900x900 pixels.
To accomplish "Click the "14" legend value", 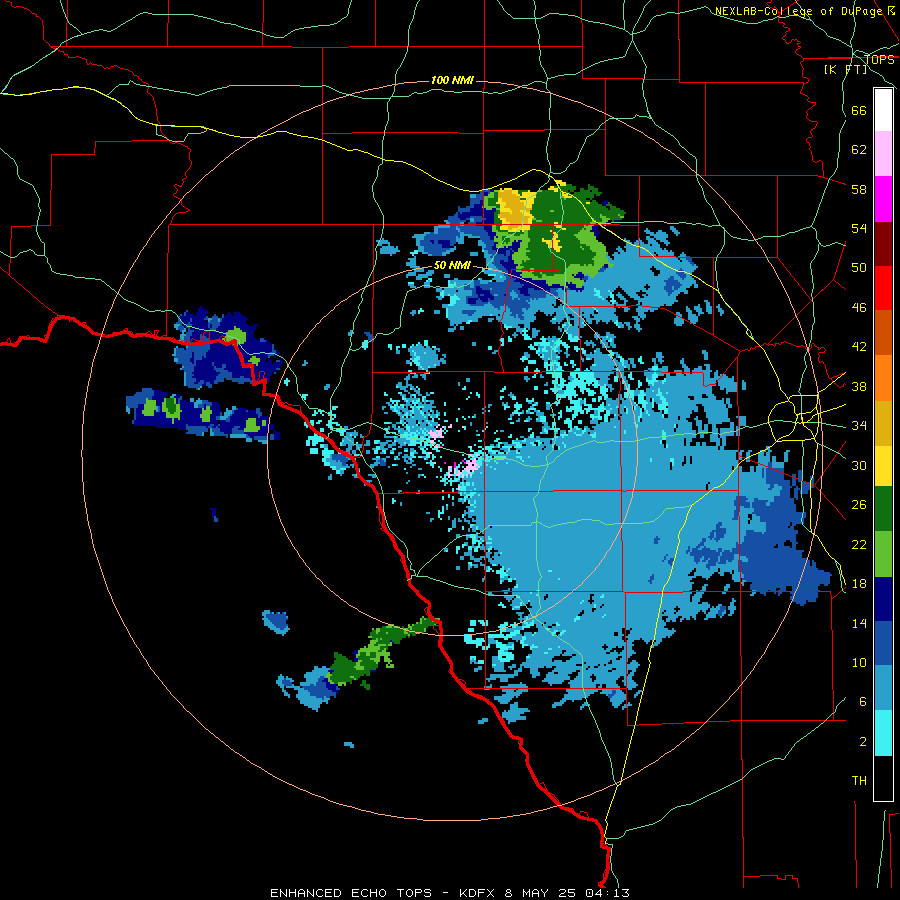I will click(x=859, y=623).
